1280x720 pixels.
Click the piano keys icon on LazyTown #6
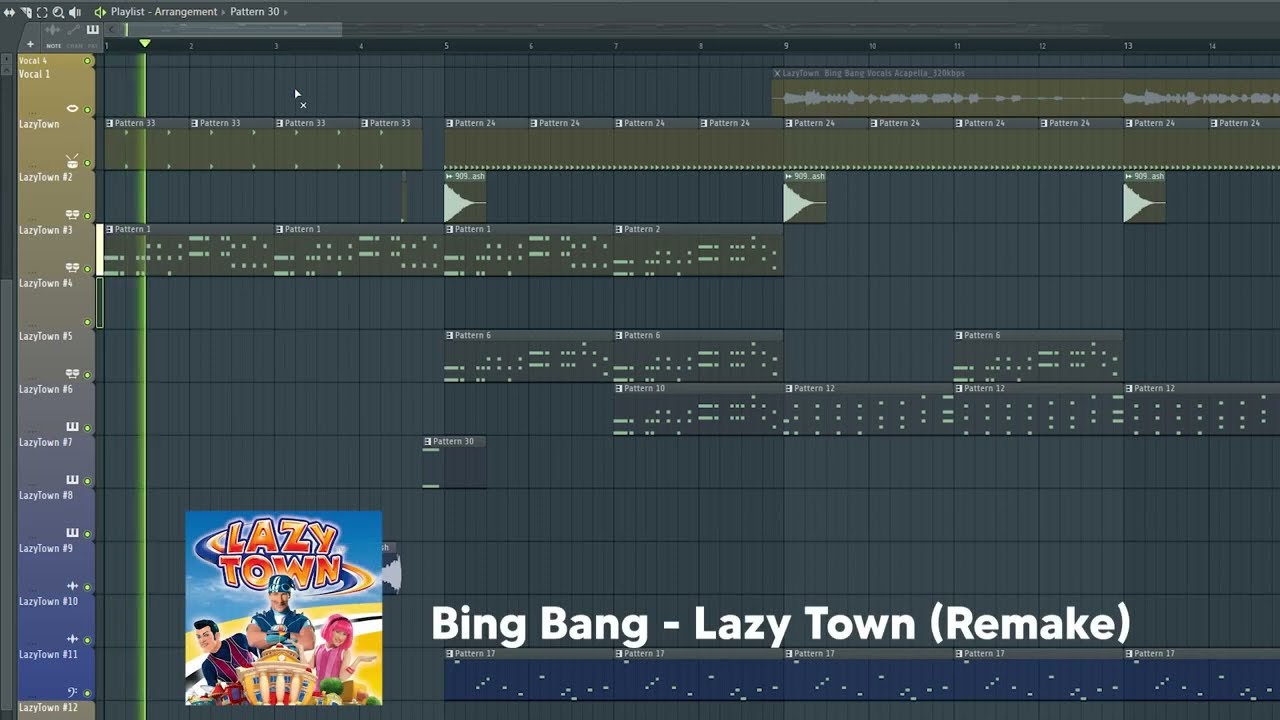coord(72,426)
